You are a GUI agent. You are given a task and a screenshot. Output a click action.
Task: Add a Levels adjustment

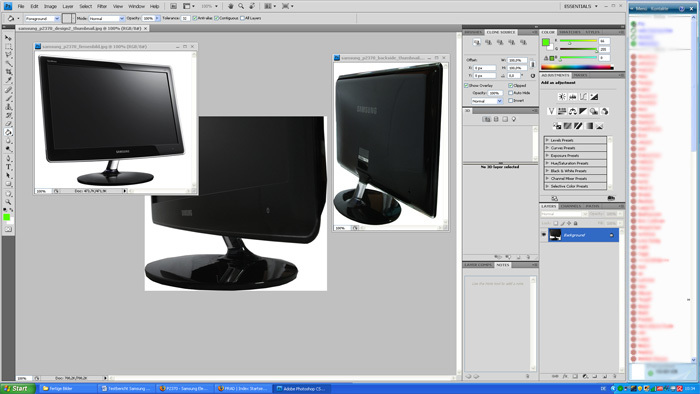(x=573, y=96)
